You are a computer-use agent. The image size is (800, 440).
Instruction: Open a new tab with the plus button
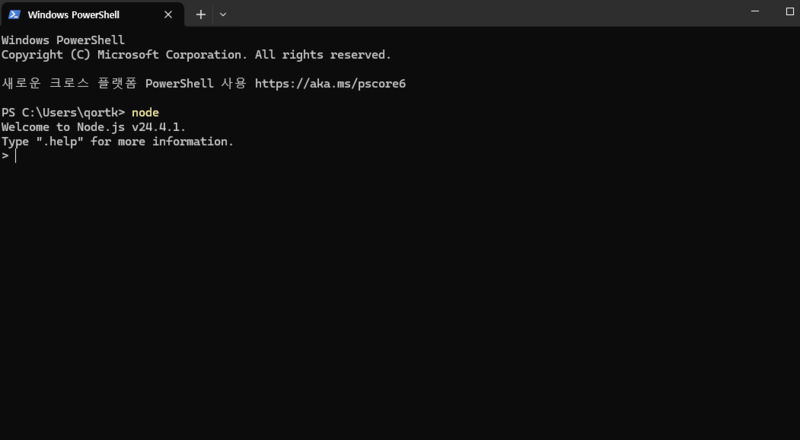point(201,15)
